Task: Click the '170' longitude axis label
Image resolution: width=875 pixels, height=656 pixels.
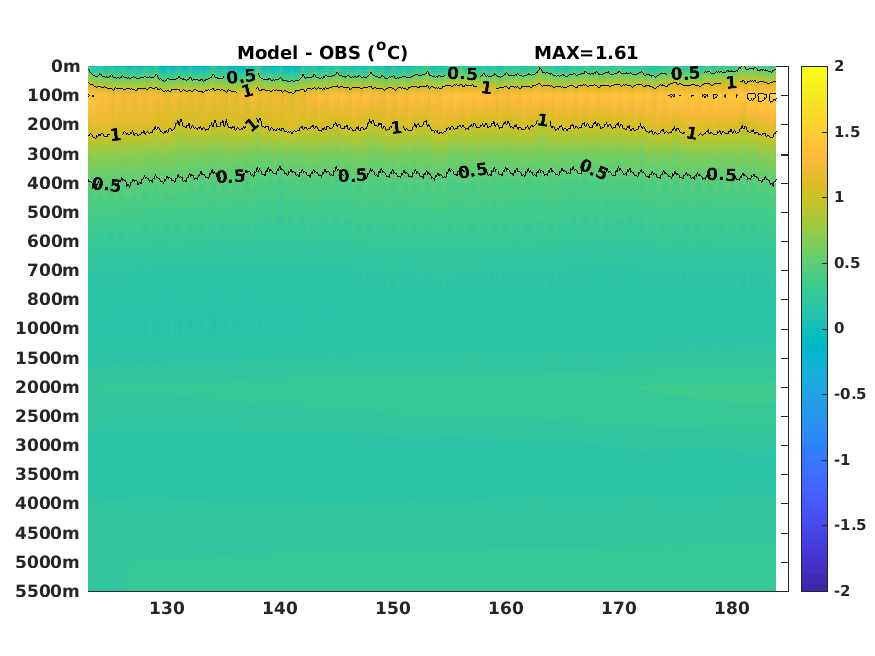Action: point(619,608)
